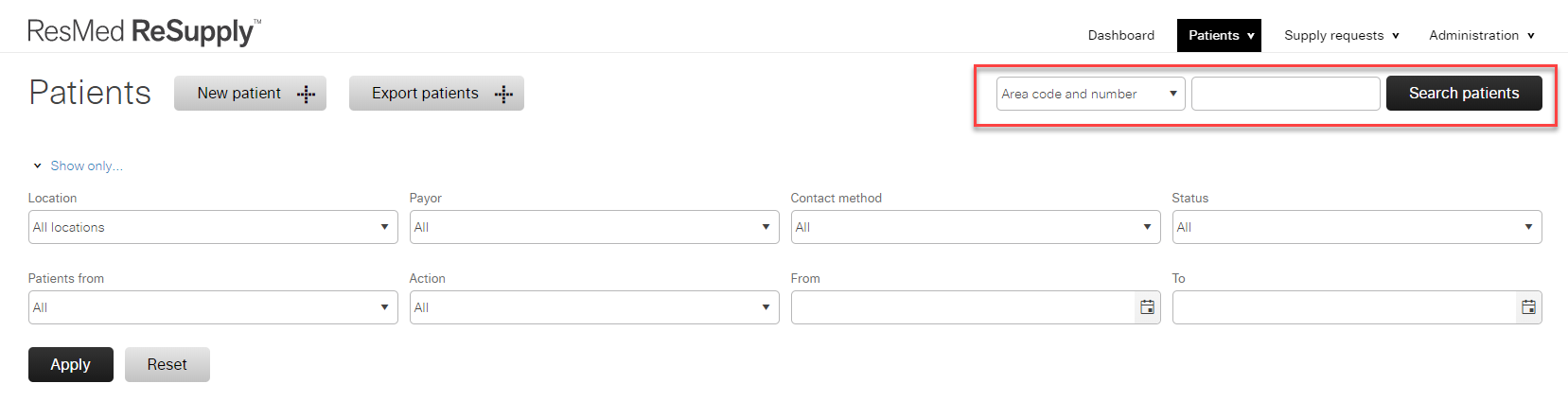Open the Administration menu
The height and width of the screenshot is (401, 1568).
click(1481, 35)
